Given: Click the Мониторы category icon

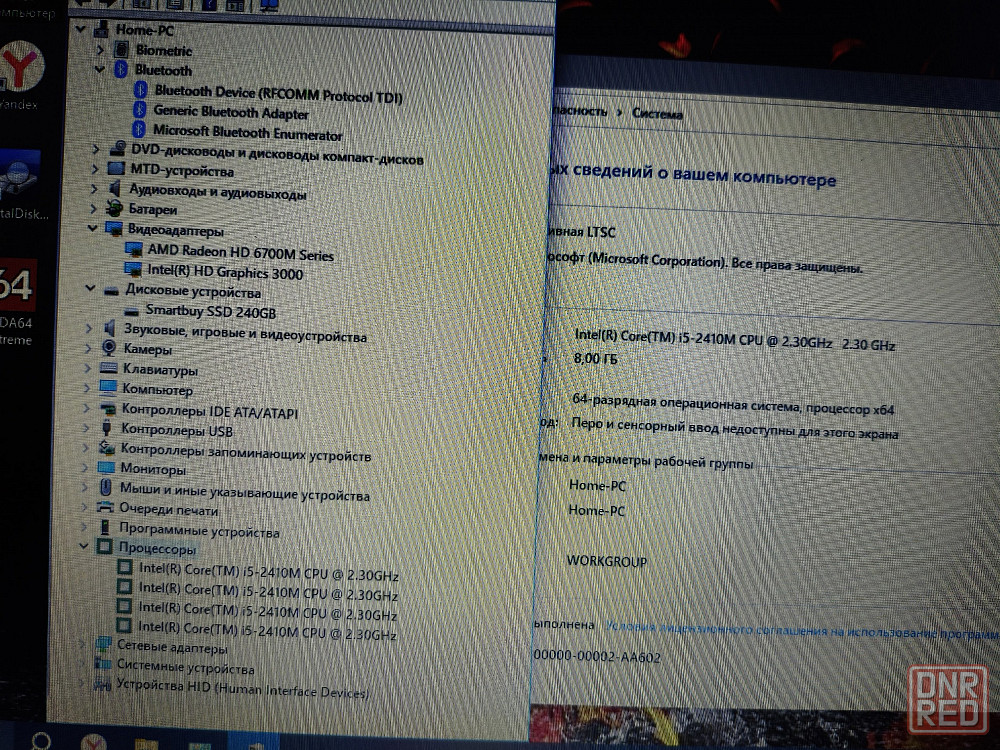Looking at the screenshot, I should (106, 468).
